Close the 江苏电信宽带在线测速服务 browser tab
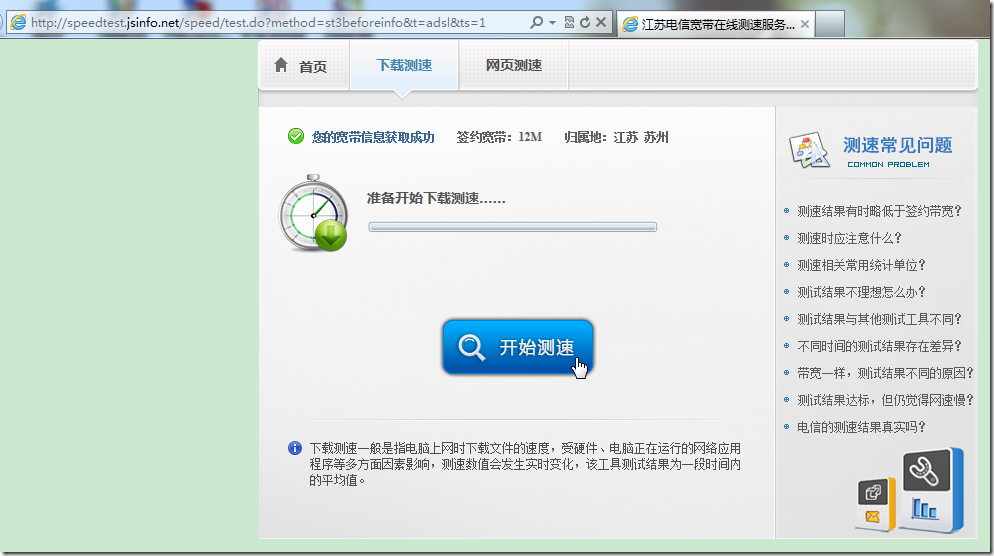 click(x=804, y=24)
